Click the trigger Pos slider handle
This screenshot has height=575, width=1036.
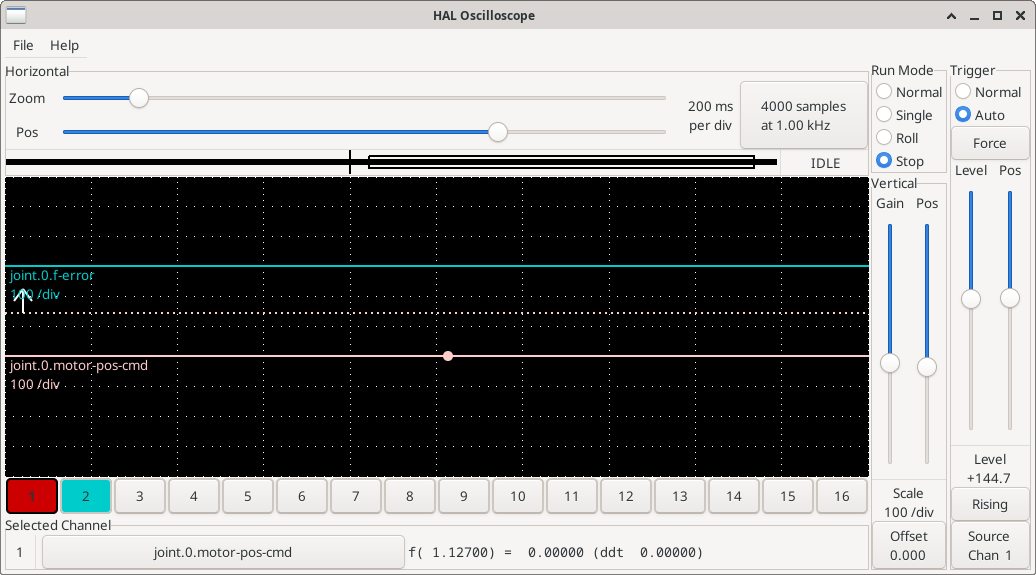click(x=1010, y=298)
